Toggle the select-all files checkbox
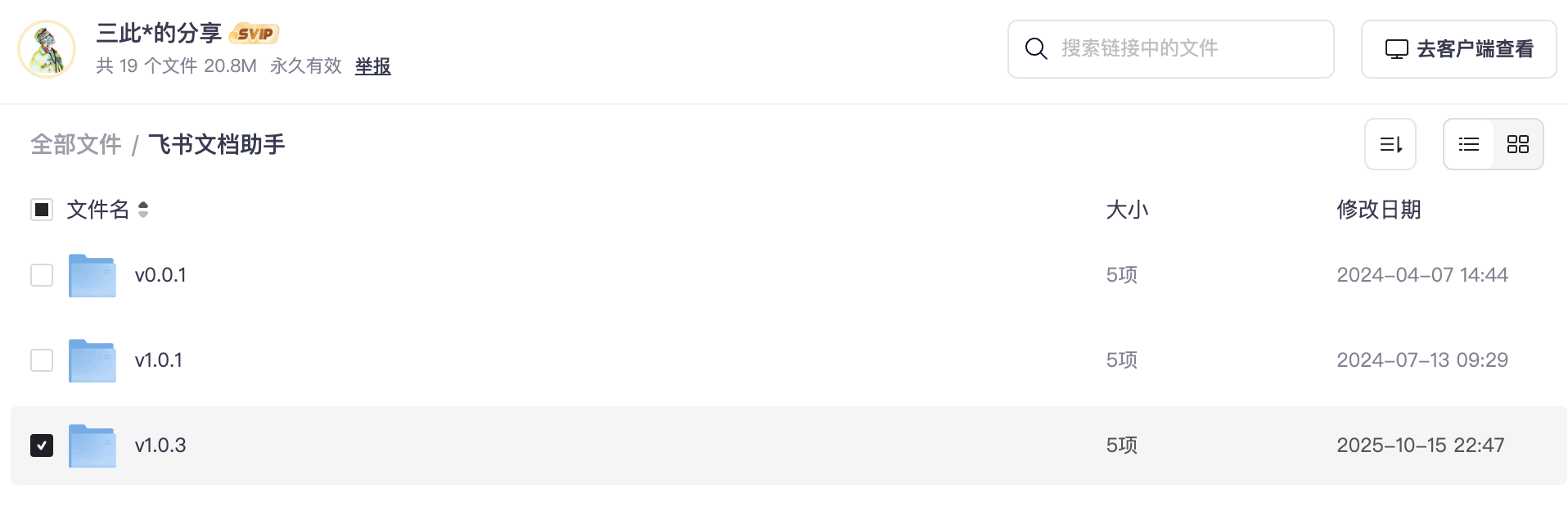 pyautogui.click(x=42, y=210)
